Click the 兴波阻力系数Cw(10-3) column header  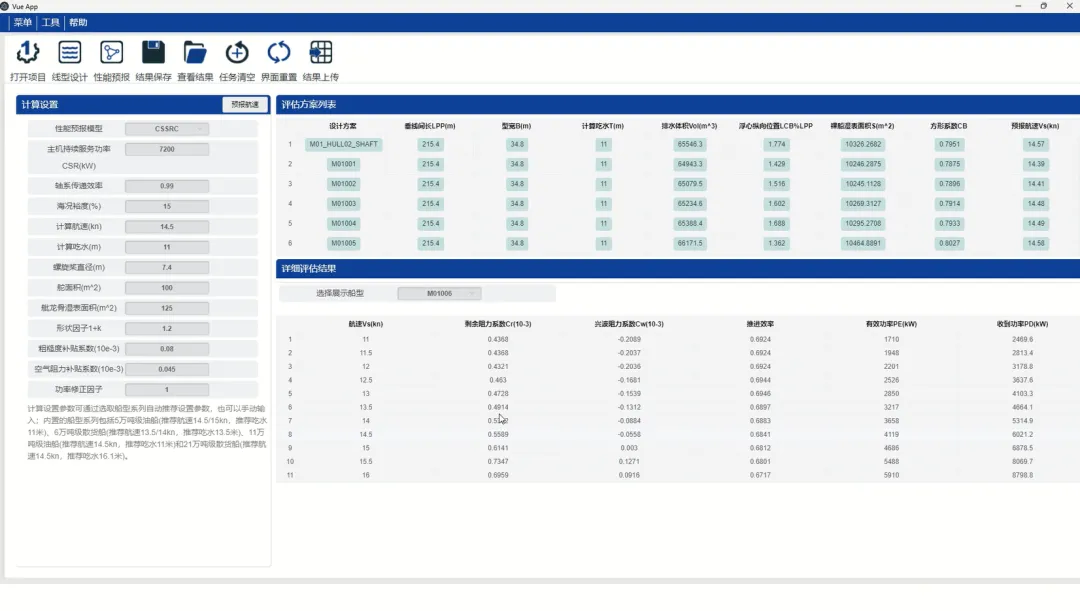click(629, 324)
